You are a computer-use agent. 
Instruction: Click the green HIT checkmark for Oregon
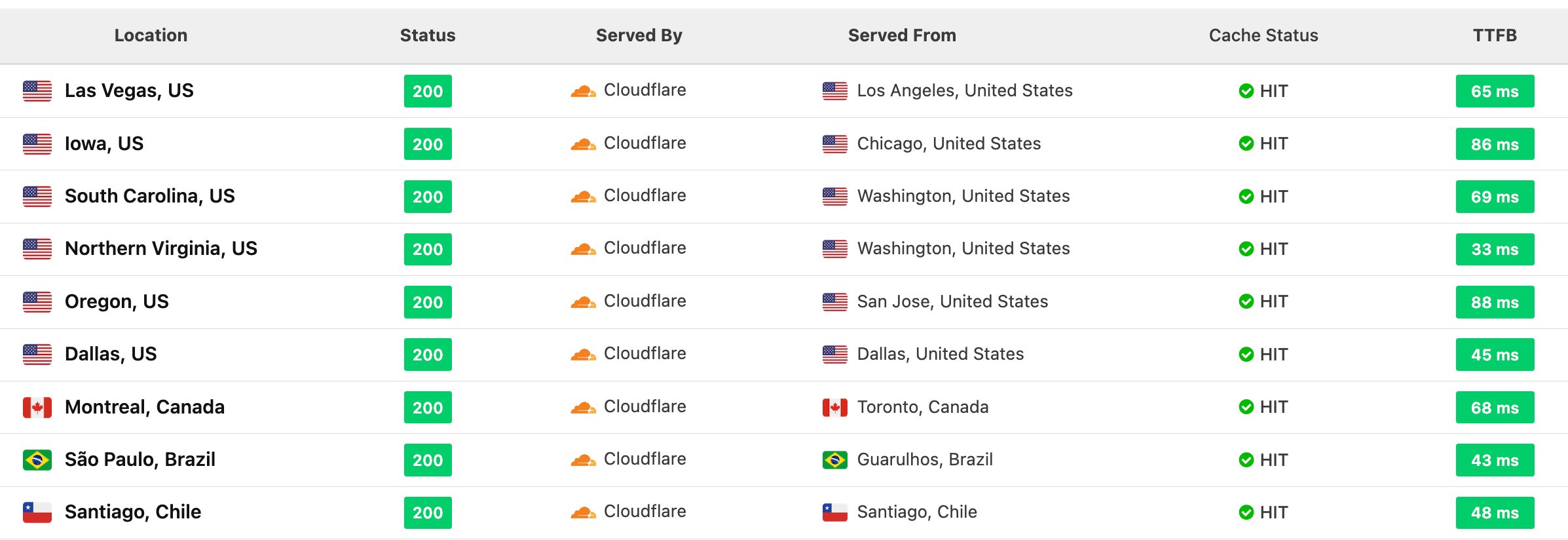[1246, 301]
